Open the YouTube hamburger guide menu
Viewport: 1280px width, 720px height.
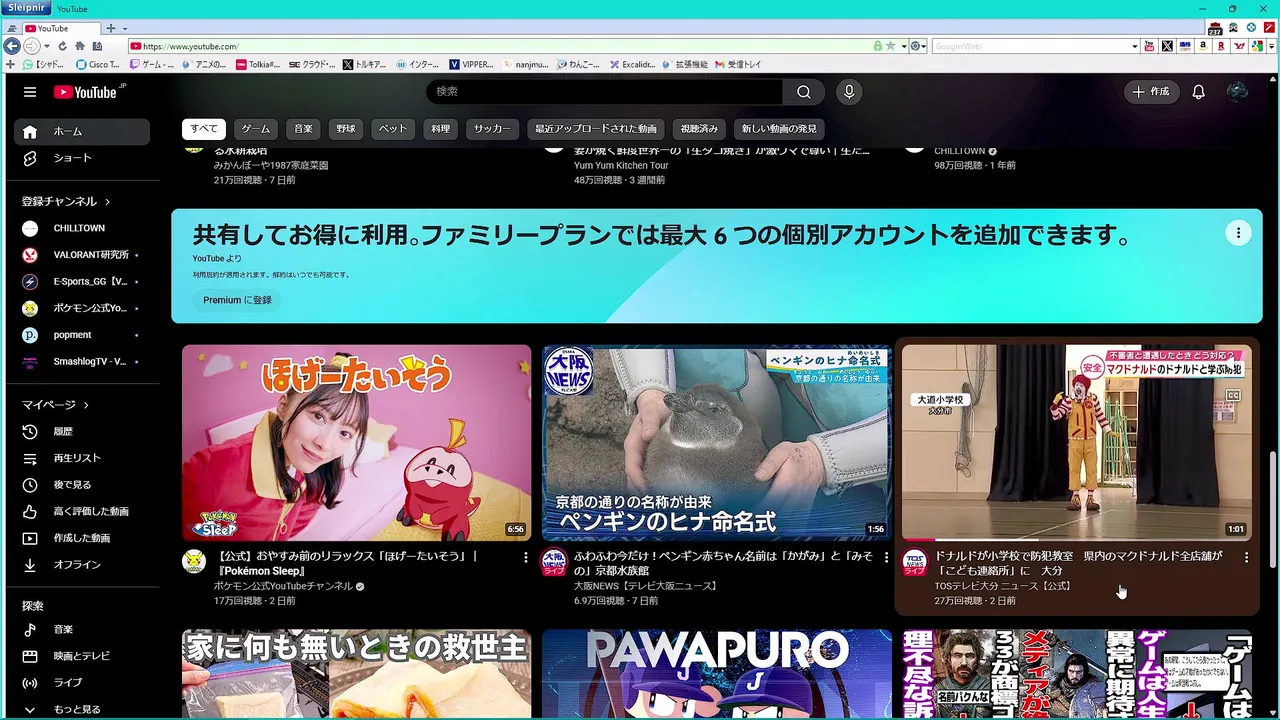[30, 92]
